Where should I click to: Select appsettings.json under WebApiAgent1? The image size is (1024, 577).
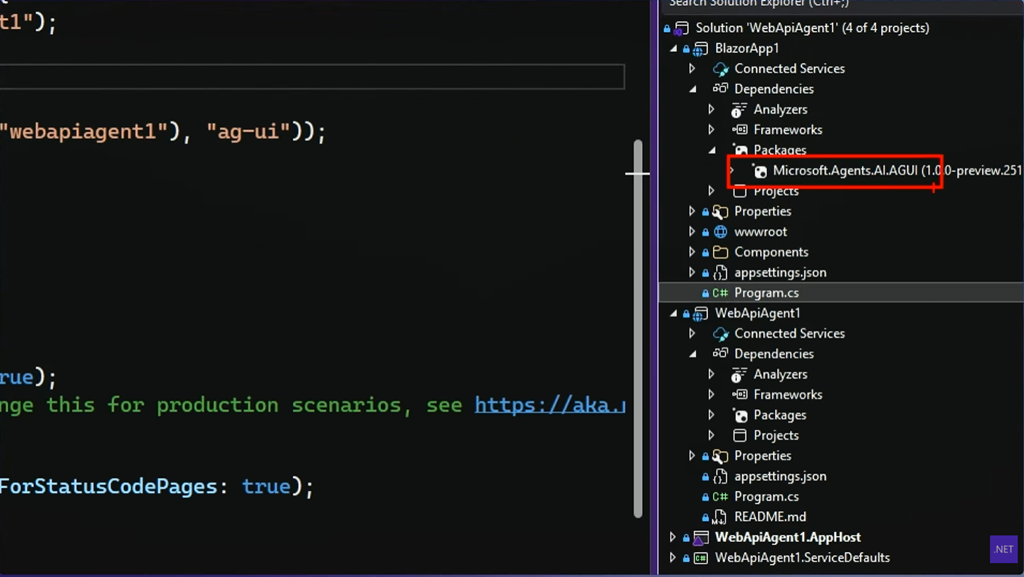click(x=780, y=476)
